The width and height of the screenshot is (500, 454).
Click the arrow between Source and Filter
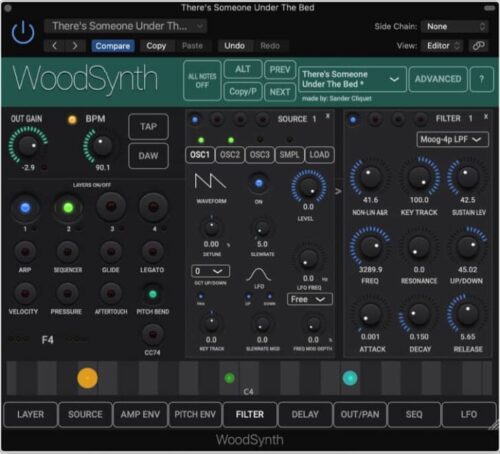(x=338, y=192)
